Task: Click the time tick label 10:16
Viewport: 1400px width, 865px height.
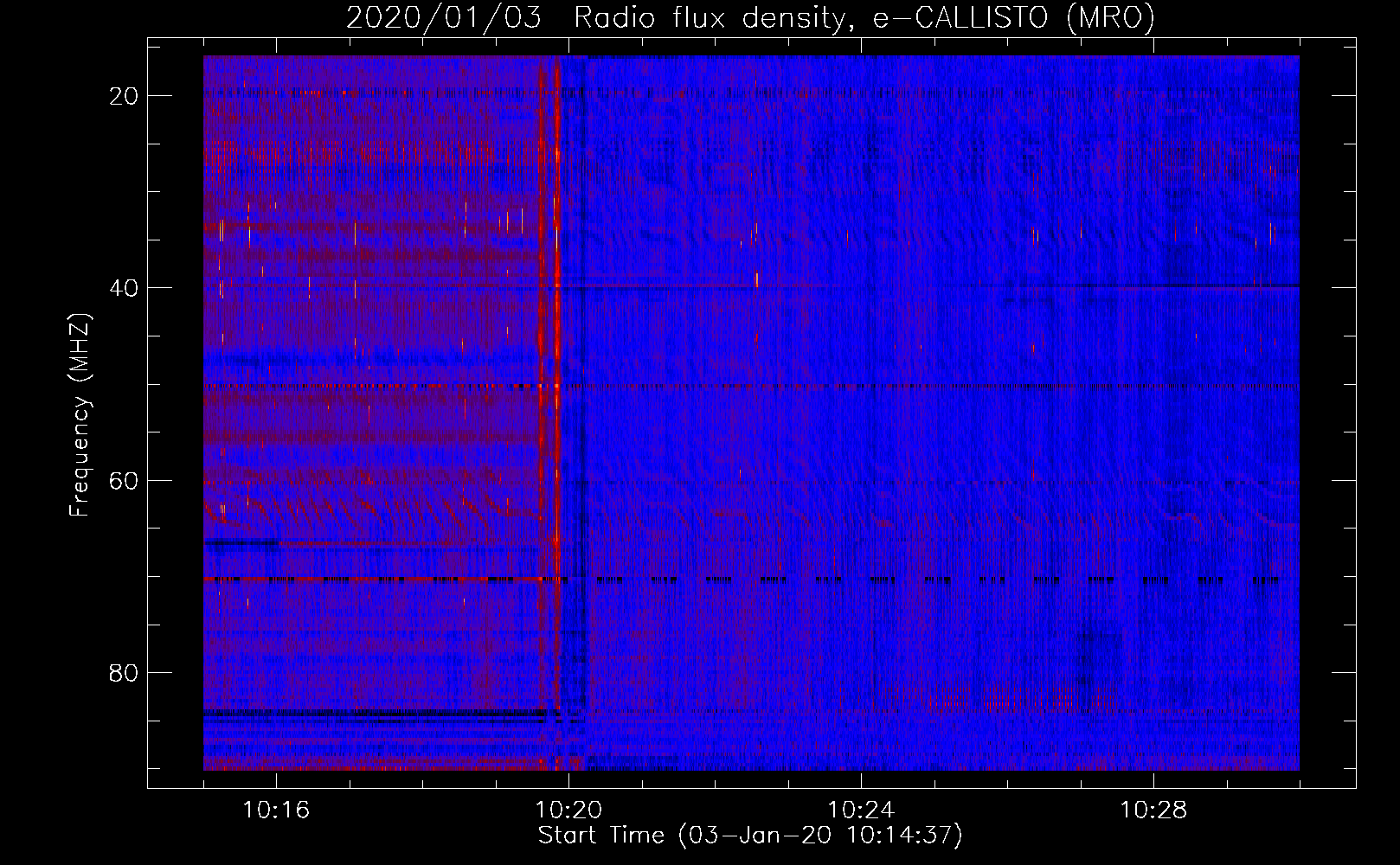Action: tap(276, 811)
